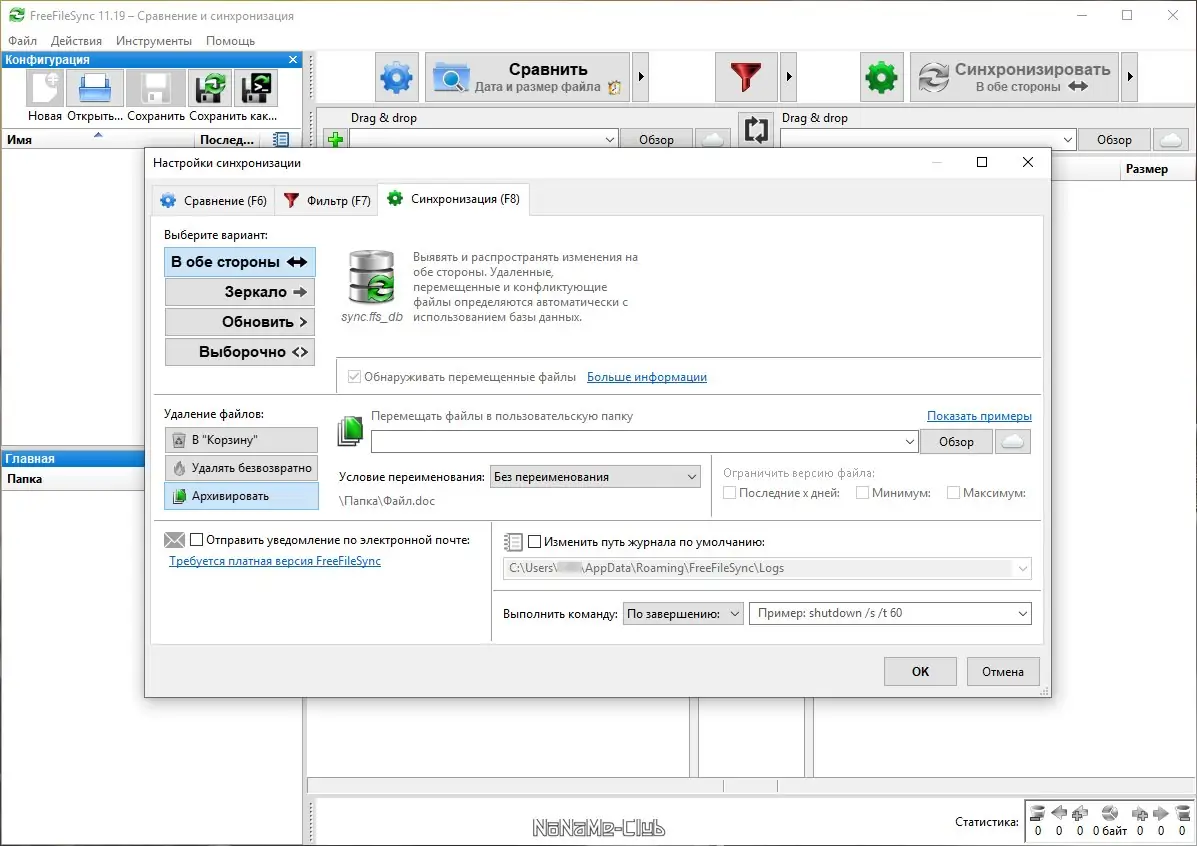Expand archive folder path dropdown arrow
Viewport: 1197px width, 846px height.
click(909, 441)
